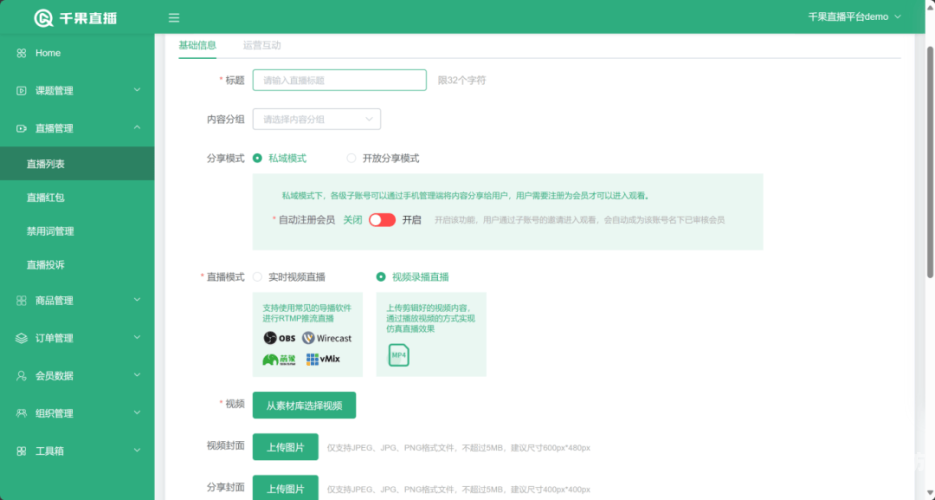Select 实时视频直播 radio option

coord(257,277)
